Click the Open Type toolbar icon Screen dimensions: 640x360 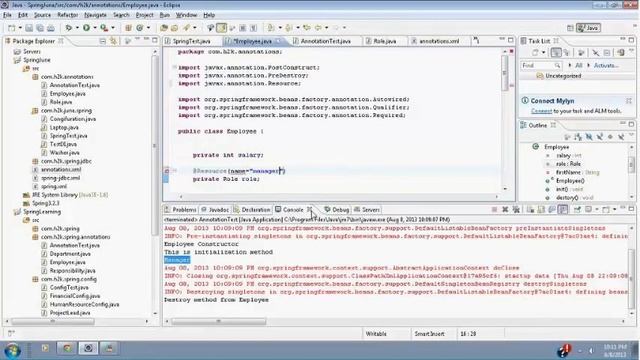164,28
